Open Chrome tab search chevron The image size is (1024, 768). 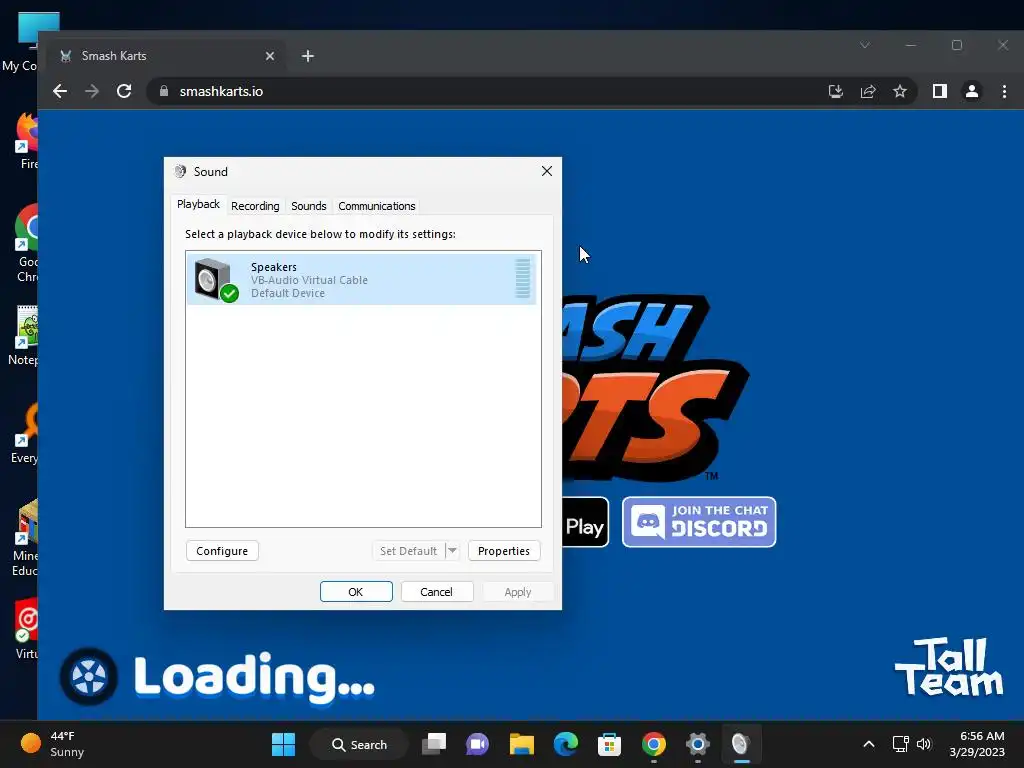[865, 45]
